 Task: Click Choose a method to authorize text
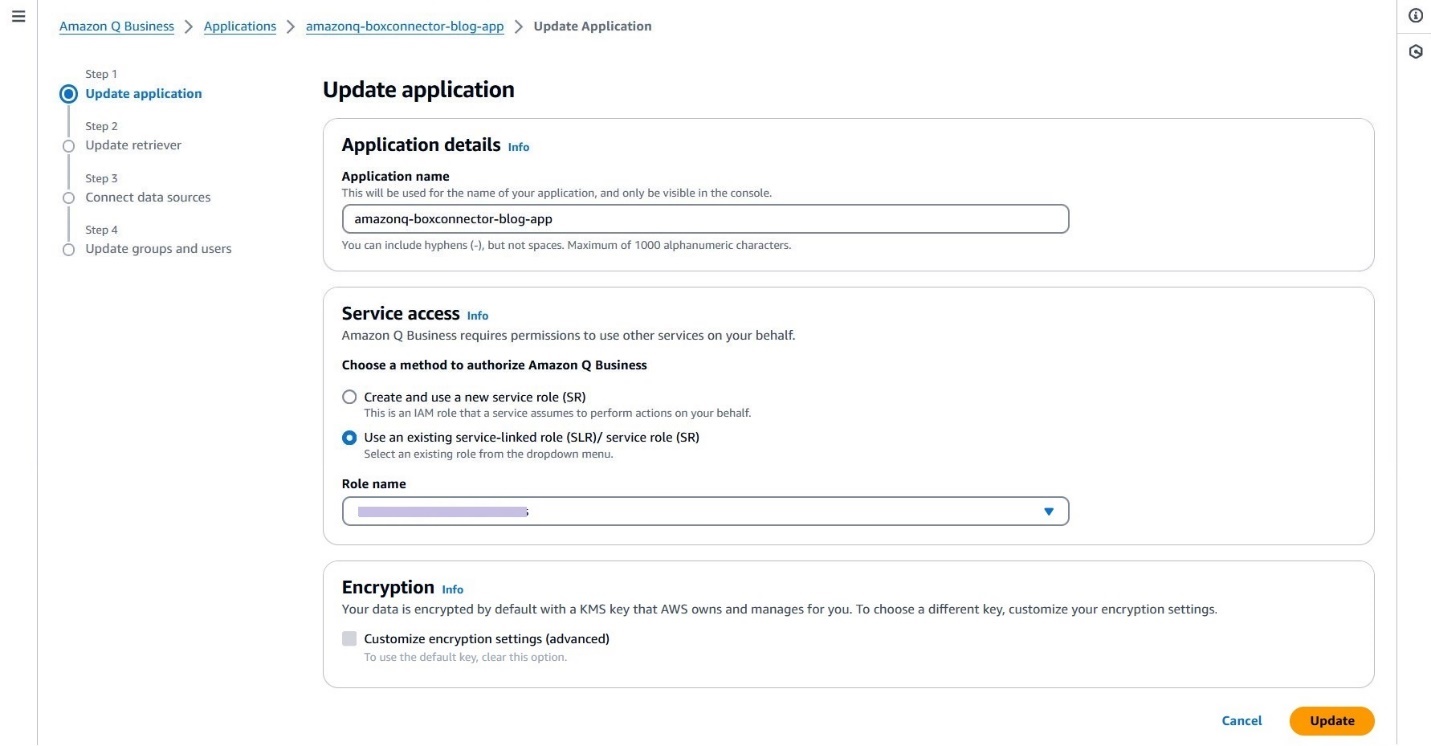(494, 365)
